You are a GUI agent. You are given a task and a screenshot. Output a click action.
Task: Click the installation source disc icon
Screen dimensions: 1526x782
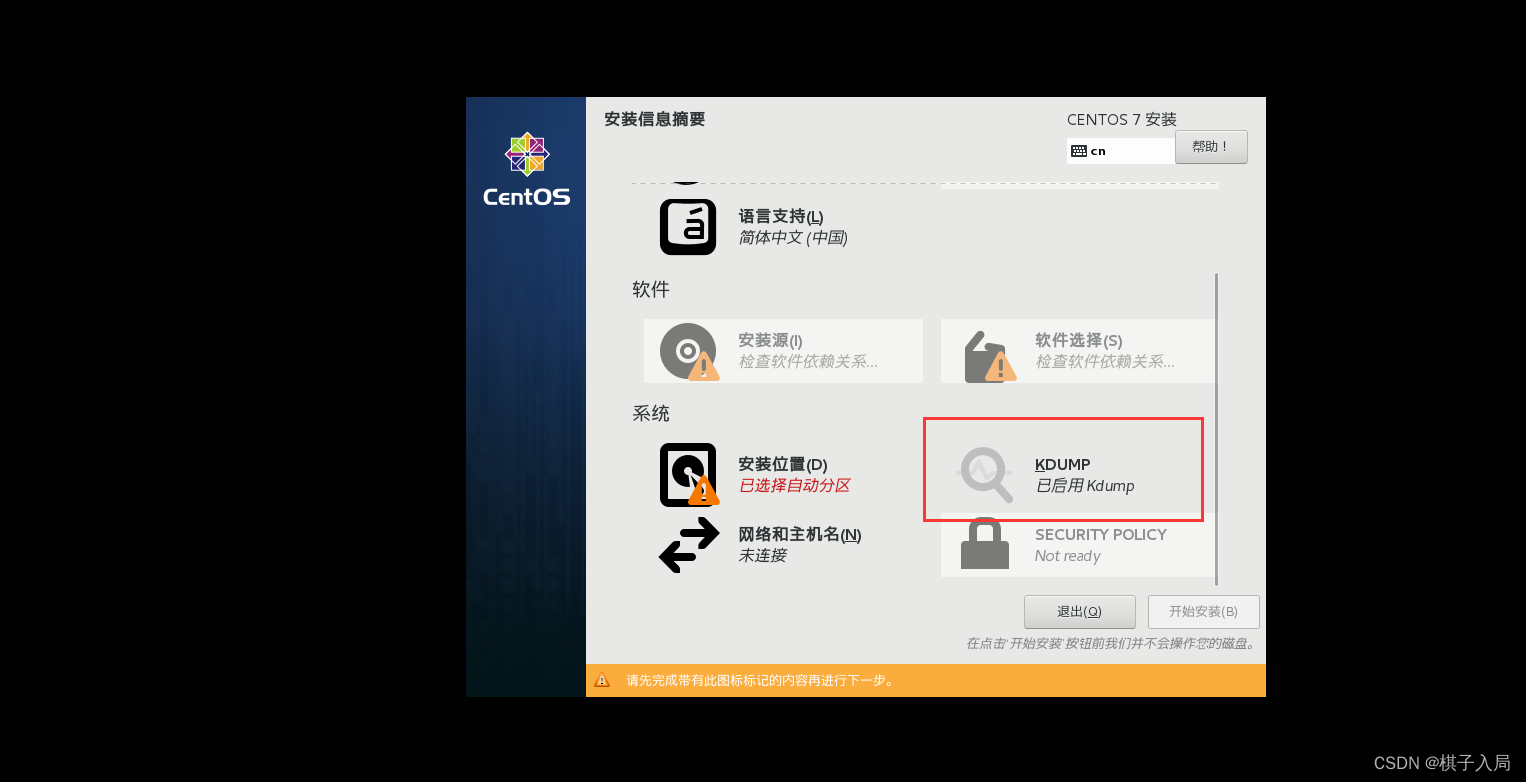689,351
